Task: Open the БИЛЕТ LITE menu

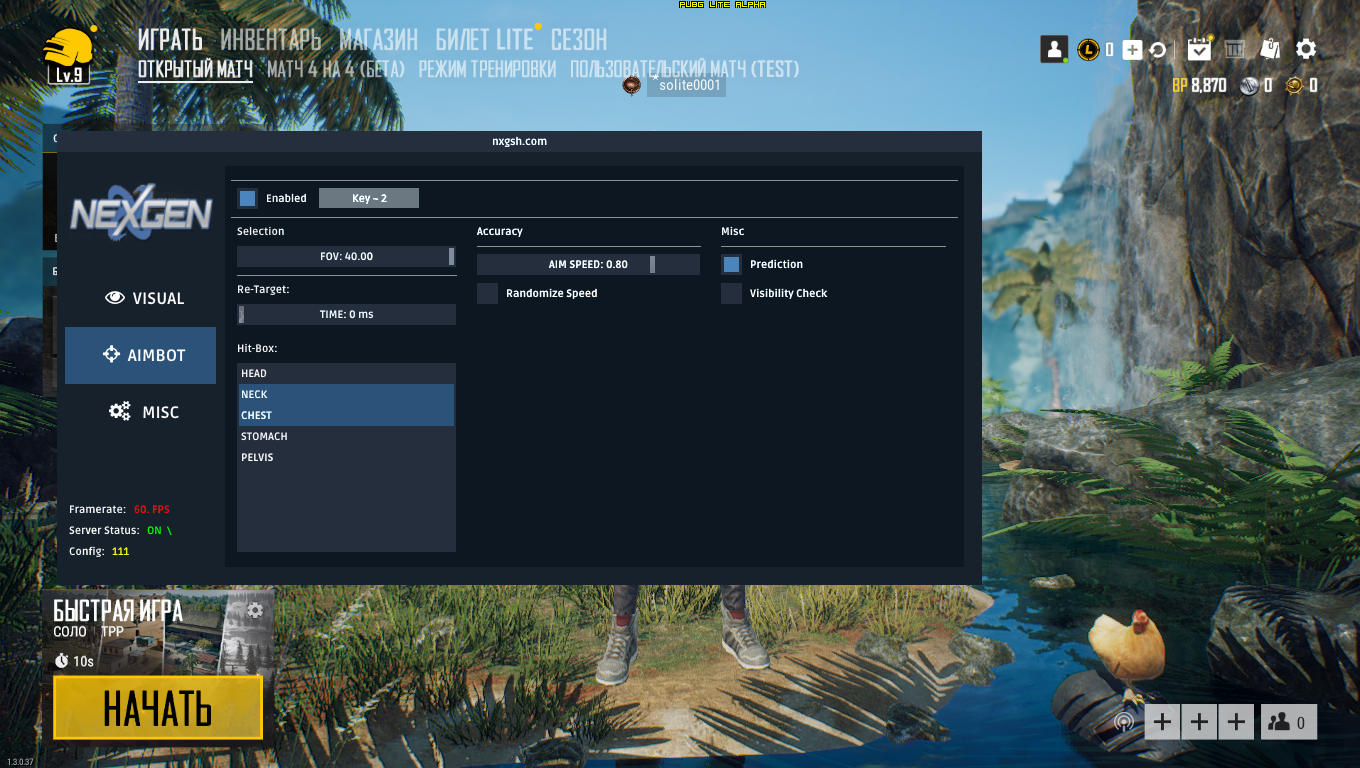Action: pyautogui.click(x=485, y=40)
